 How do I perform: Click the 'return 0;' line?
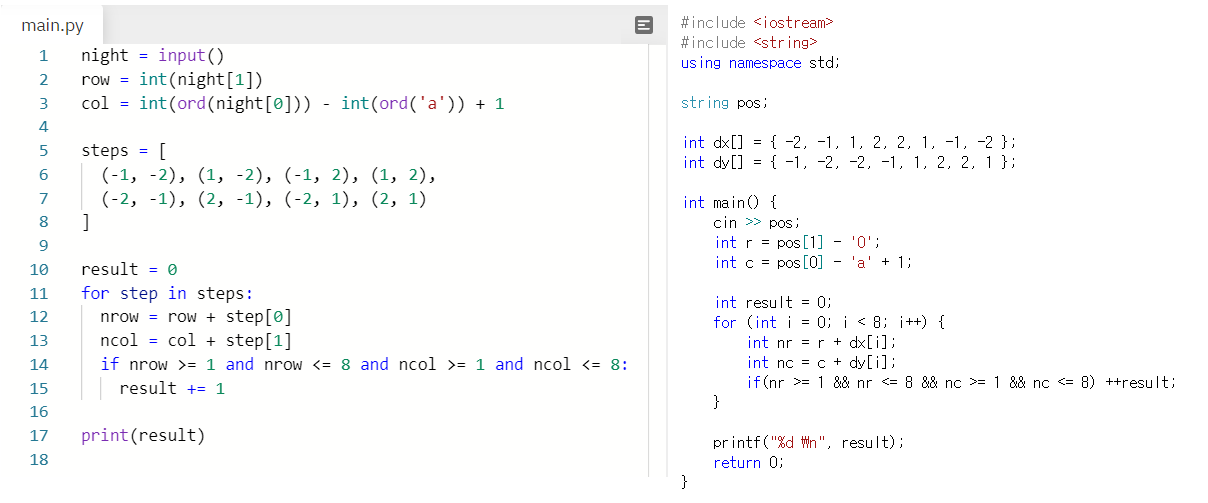[x=749, y=462]
